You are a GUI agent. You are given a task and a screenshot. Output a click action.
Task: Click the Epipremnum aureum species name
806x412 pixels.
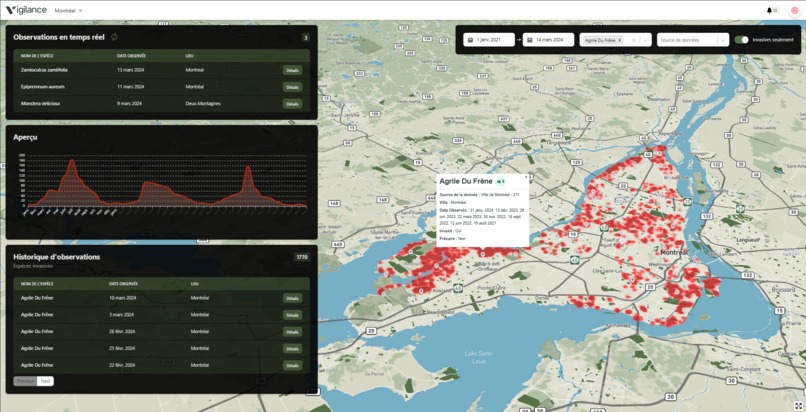point(43,87)
